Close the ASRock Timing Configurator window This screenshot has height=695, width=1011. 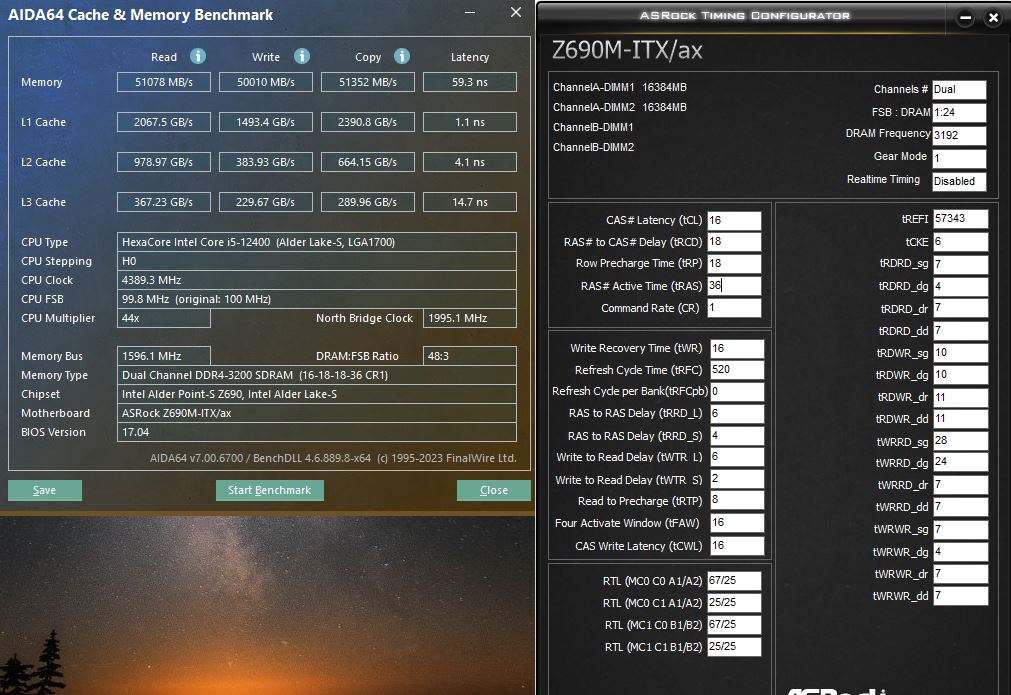point(994,18)
